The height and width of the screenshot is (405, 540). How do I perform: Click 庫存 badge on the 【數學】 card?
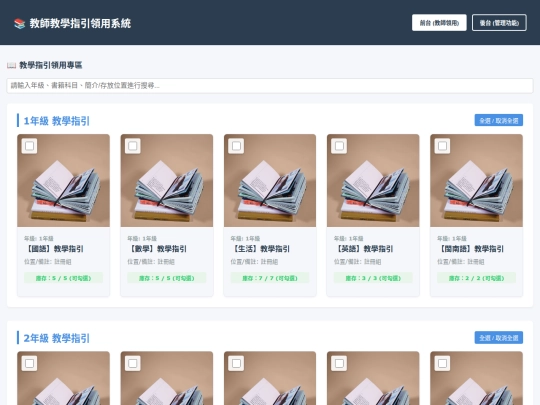167,278
